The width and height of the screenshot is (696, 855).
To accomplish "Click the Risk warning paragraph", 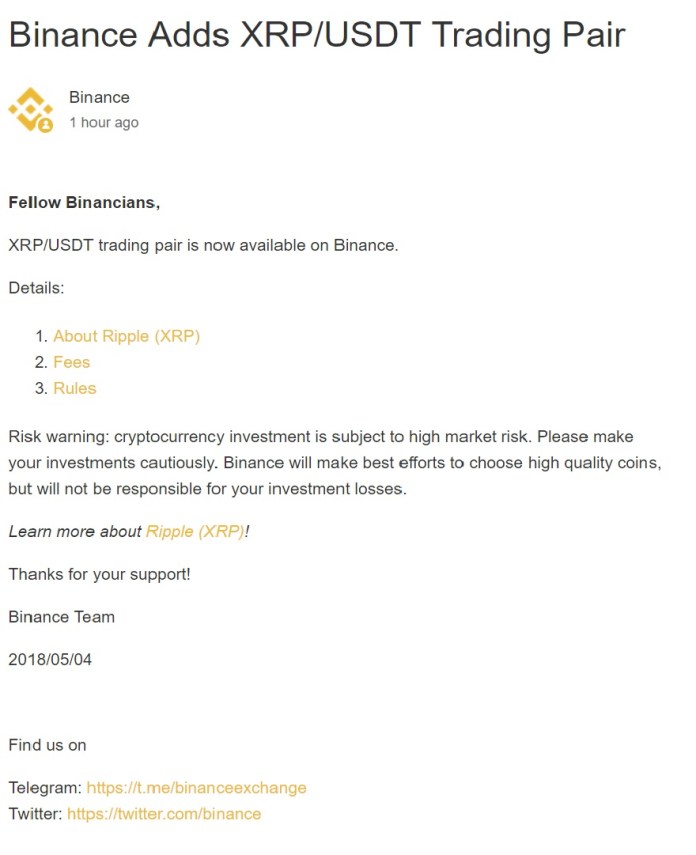I will [x=335, y=462].
